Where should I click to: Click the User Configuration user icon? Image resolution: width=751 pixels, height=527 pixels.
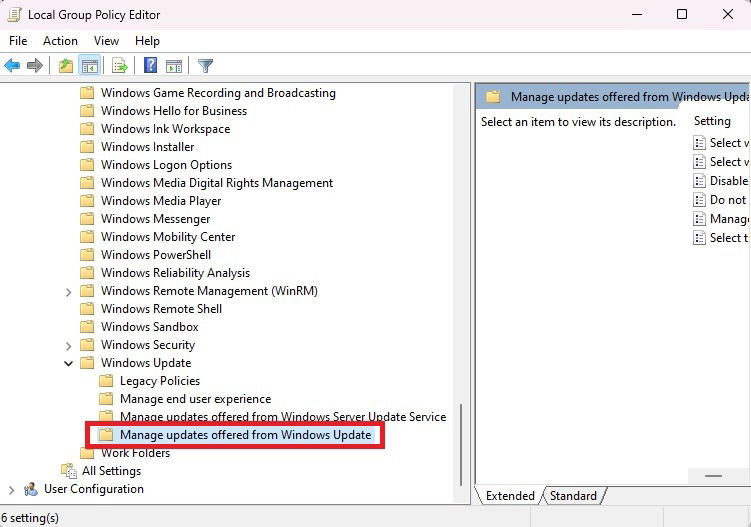click(x=31, y=489)
